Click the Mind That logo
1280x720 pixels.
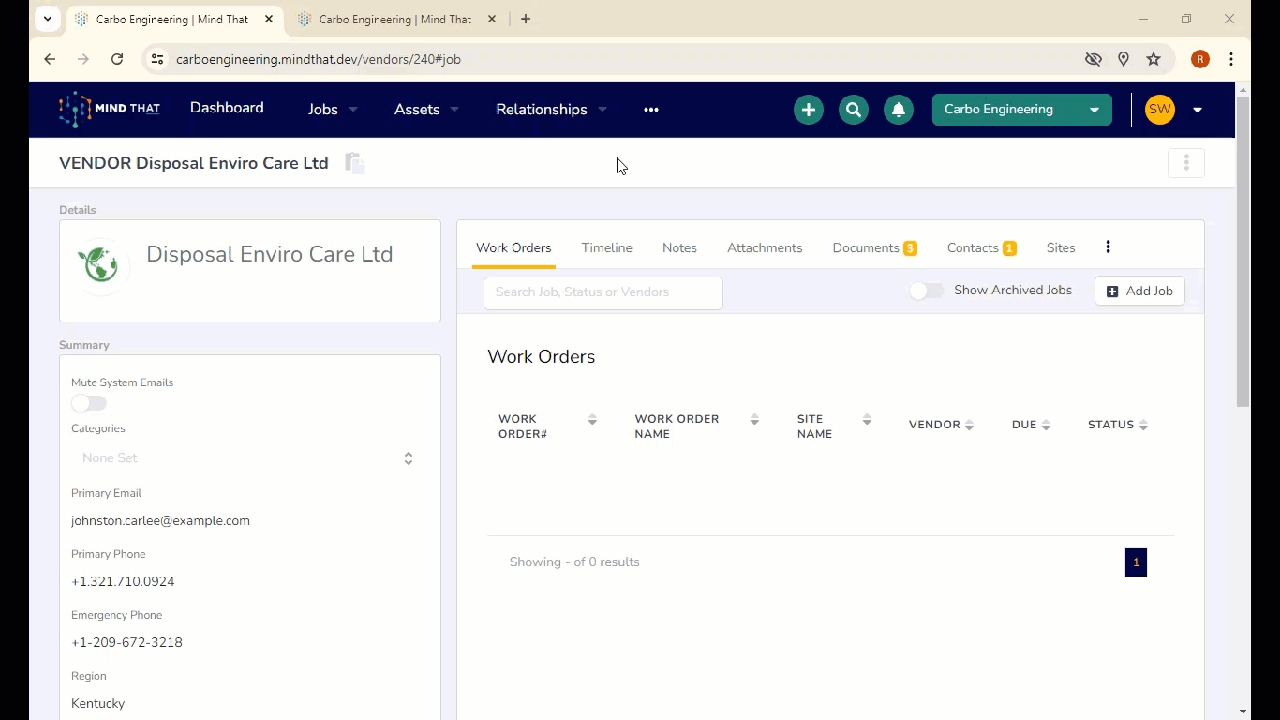[x=109, y=109]
